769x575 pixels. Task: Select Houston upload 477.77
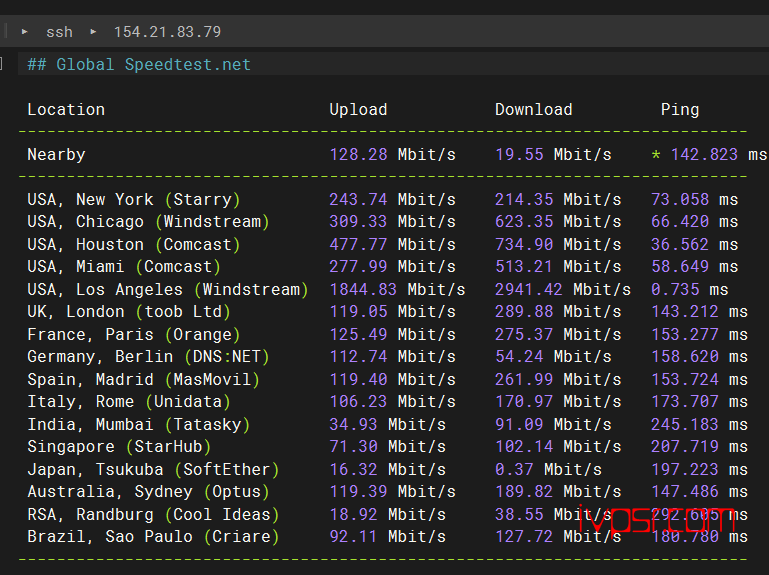[x=358, y=244]
